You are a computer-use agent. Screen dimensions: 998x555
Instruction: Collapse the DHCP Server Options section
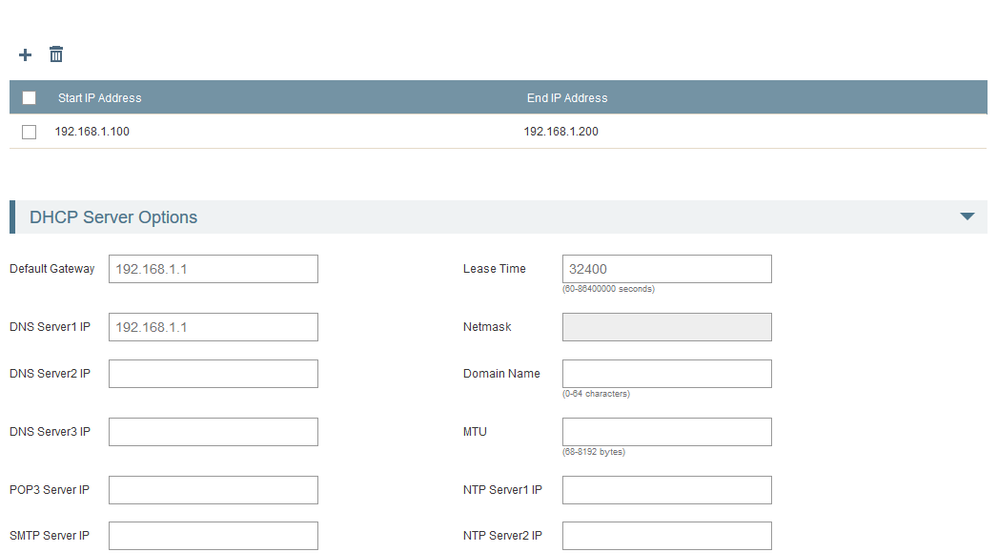click(966, 217)
